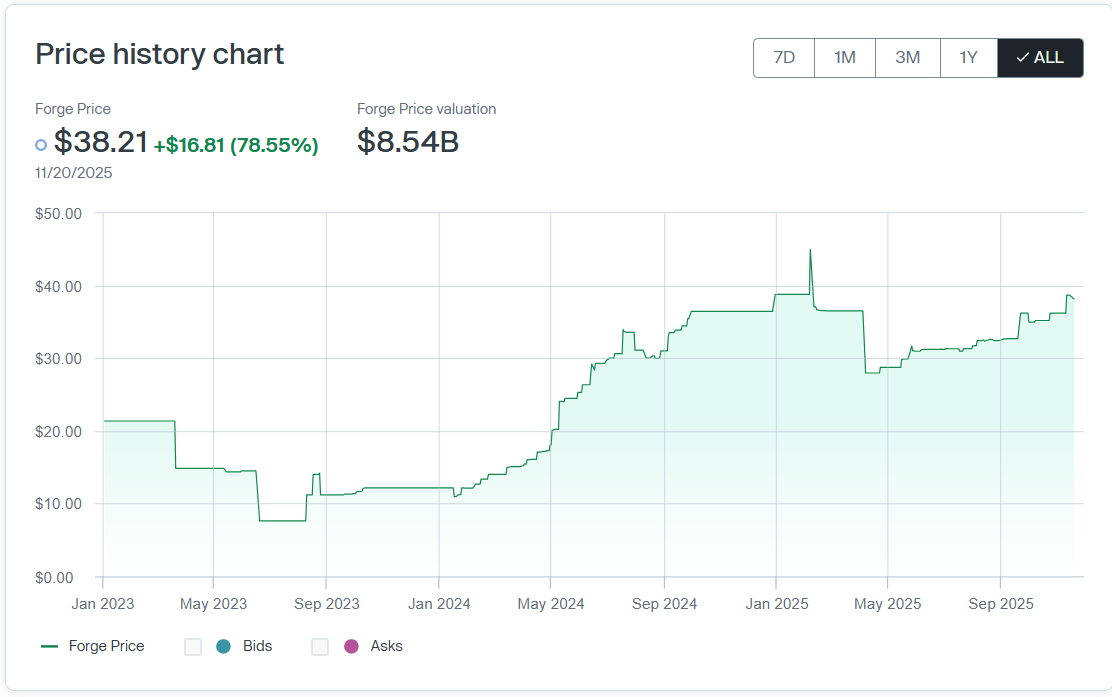
Task: Click the green Forge Price legend line
Action: point(49,647)
